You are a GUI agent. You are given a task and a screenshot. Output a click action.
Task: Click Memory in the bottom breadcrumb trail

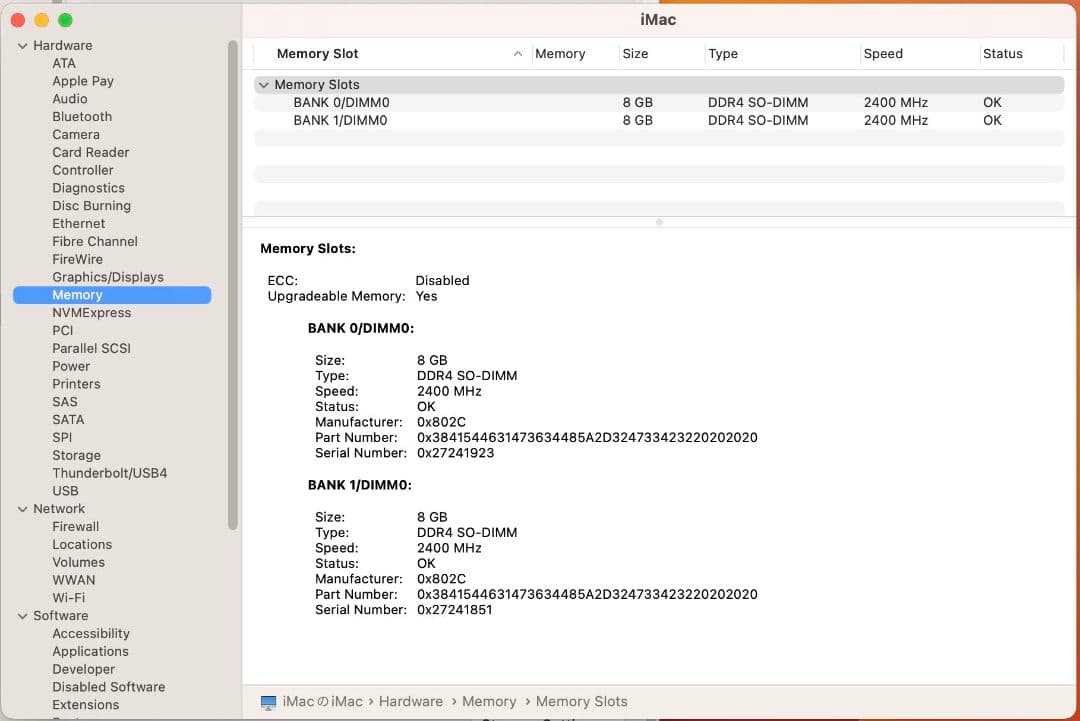tap(489, 701)
